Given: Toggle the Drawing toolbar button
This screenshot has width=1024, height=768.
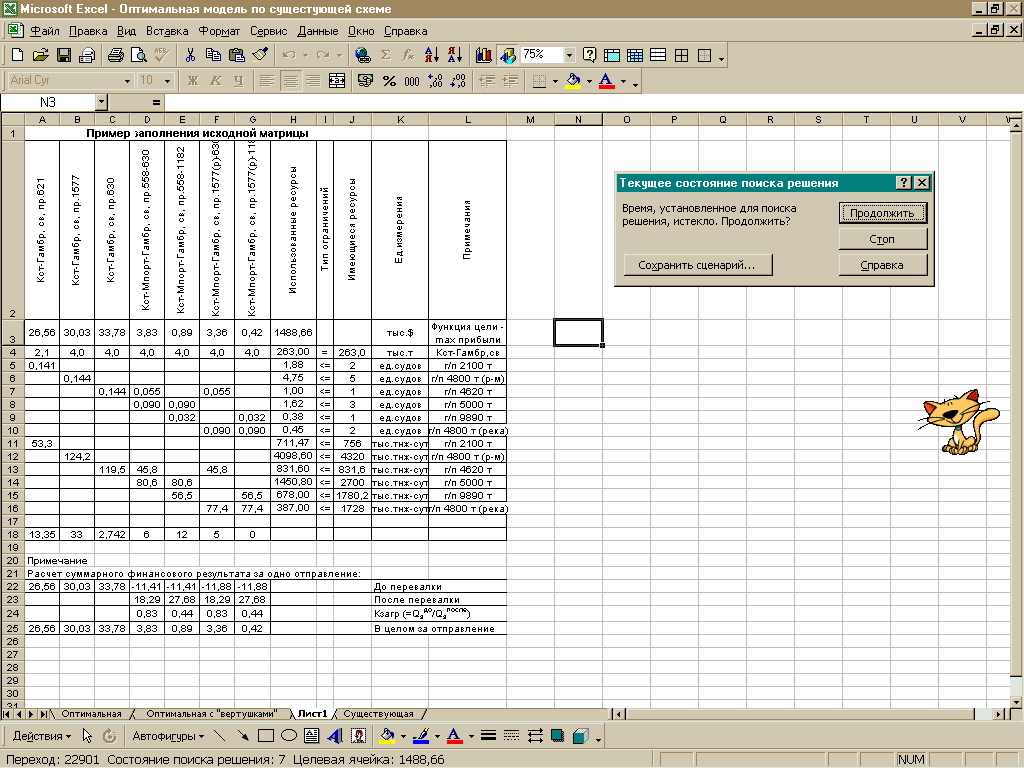Looking at the screenshot, I should (507, 56).
